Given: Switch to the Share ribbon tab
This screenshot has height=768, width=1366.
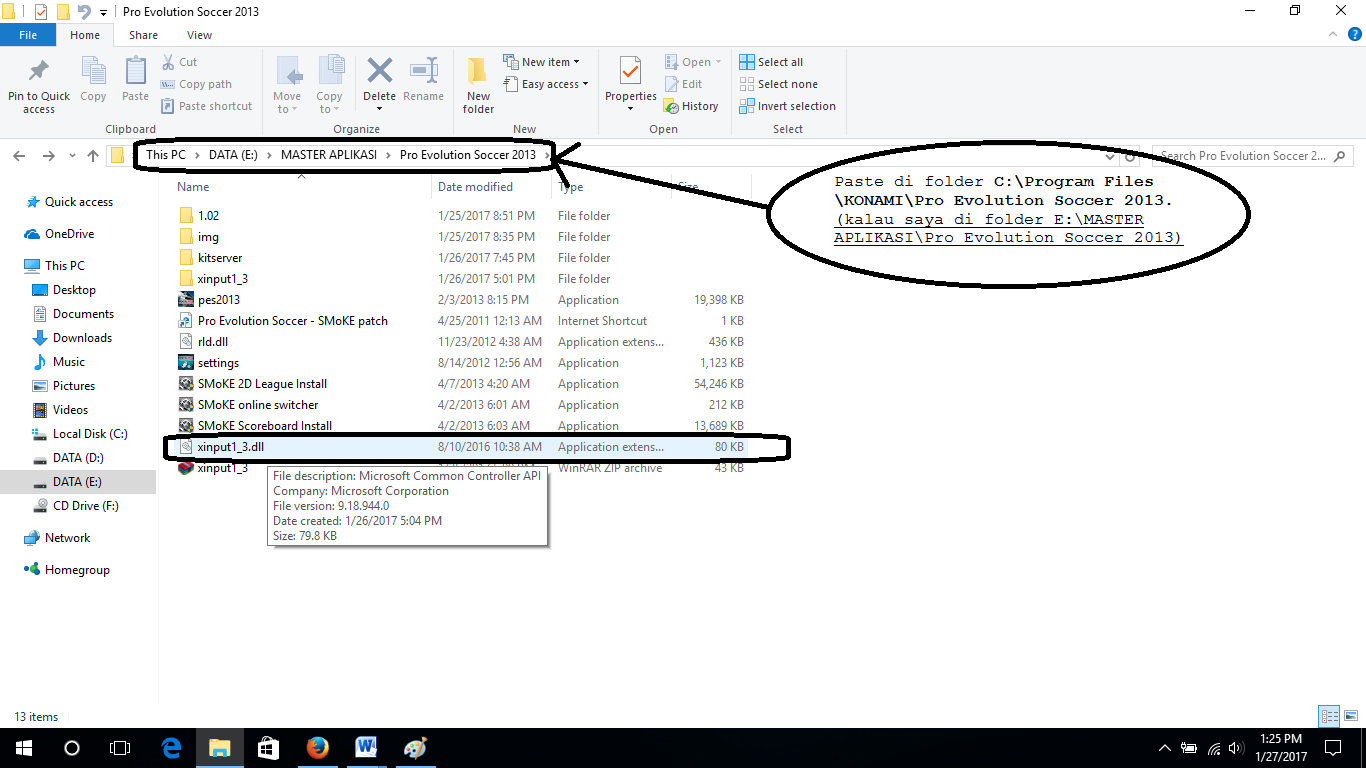Looking at the screenshot, I should 143,35.
